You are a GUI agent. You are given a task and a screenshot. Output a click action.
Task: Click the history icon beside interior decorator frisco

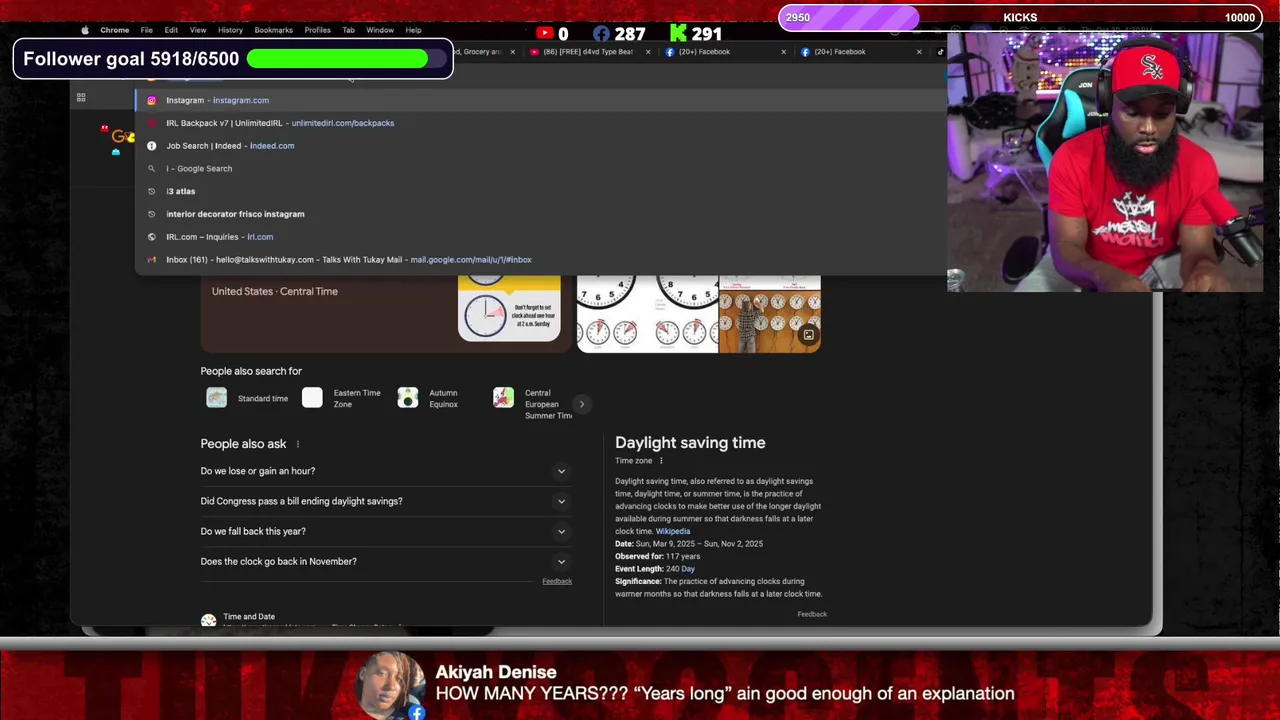151,214
